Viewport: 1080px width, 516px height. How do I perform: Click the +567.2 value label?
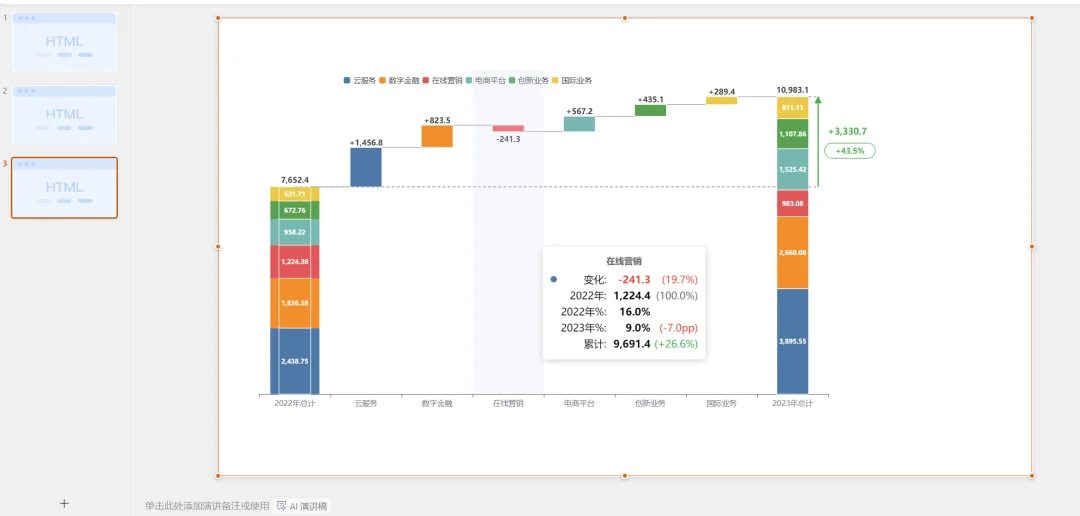tap(579, 111)
